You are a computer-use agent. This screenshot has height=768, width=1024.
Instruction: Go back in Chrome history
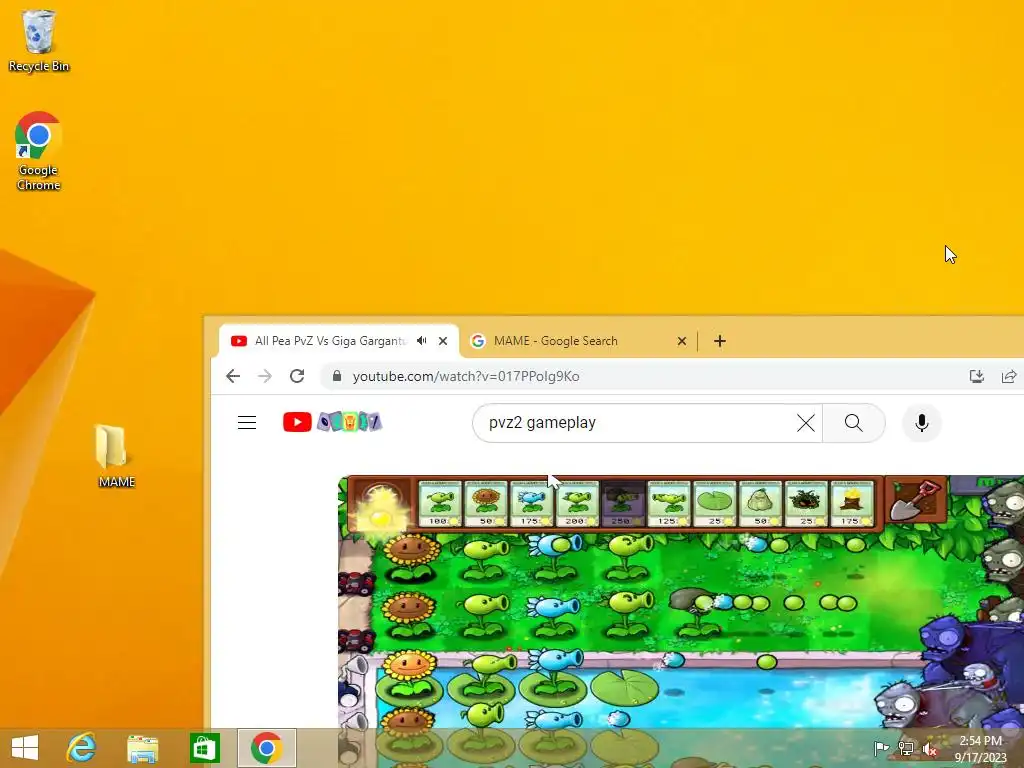pyautogui.click(x=233, y=376)
